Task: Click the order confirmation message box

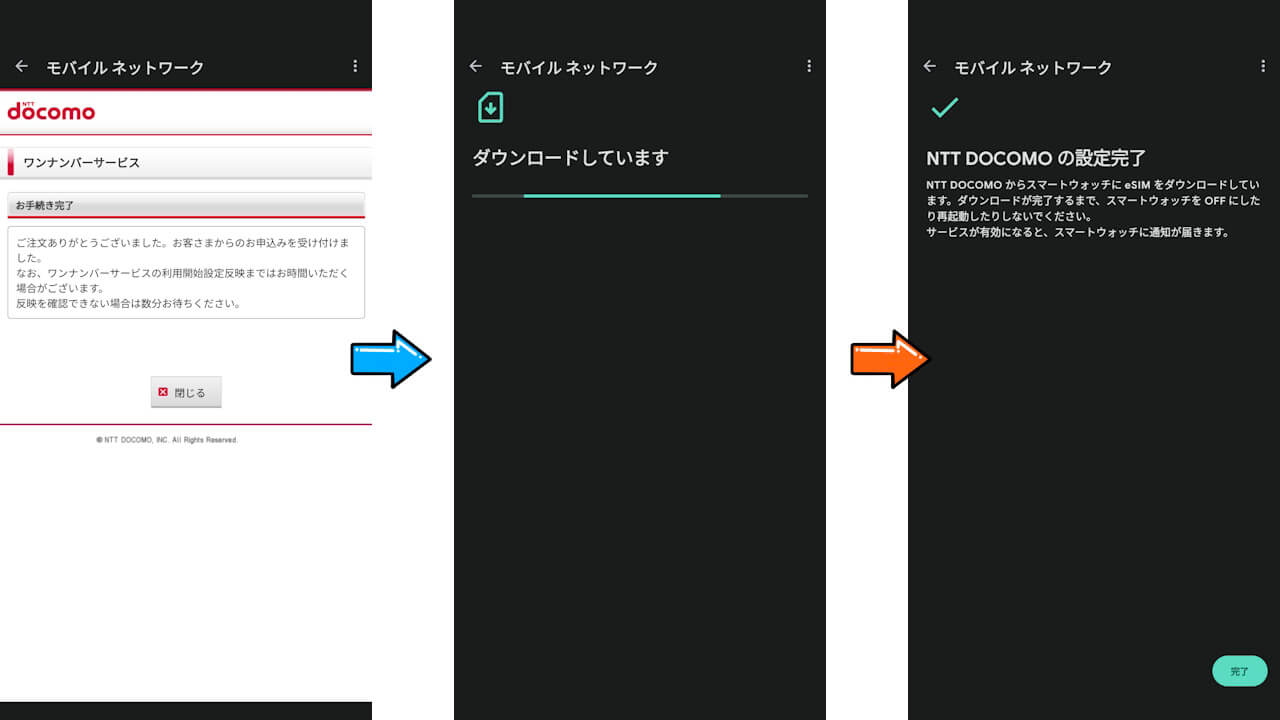Action: tap(185, 272)
